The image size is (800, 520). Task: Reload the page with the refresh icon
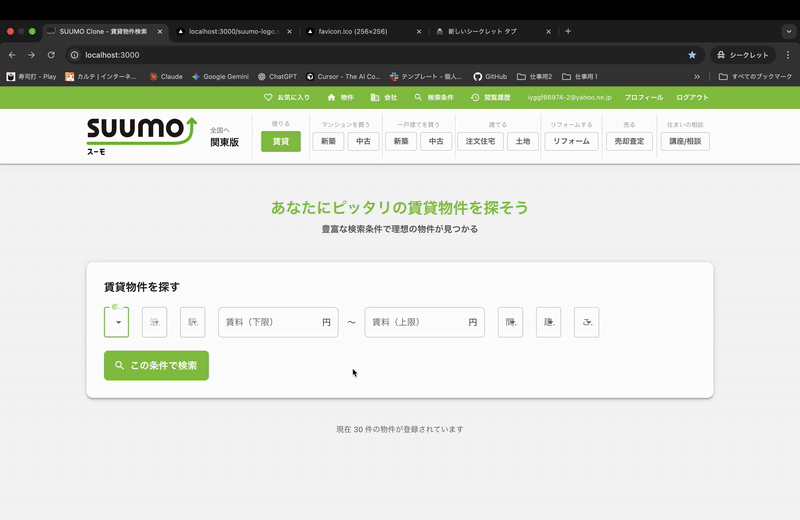[x=51, y=55]
